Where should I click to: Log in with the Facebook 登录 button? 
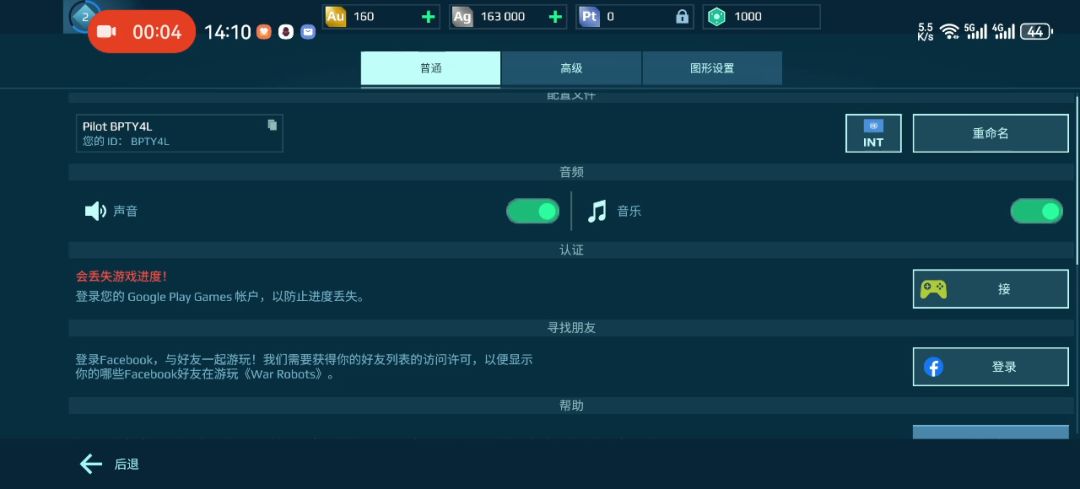[990, 367]
